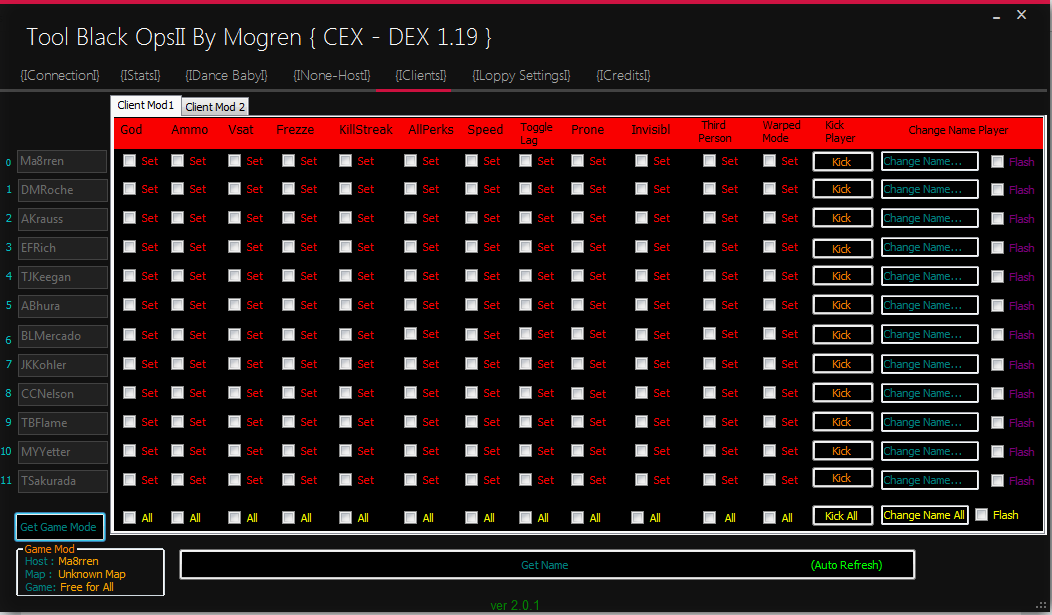Switch to the {[Stats]} tab
1052x615 pixels.
click(140, 75)
